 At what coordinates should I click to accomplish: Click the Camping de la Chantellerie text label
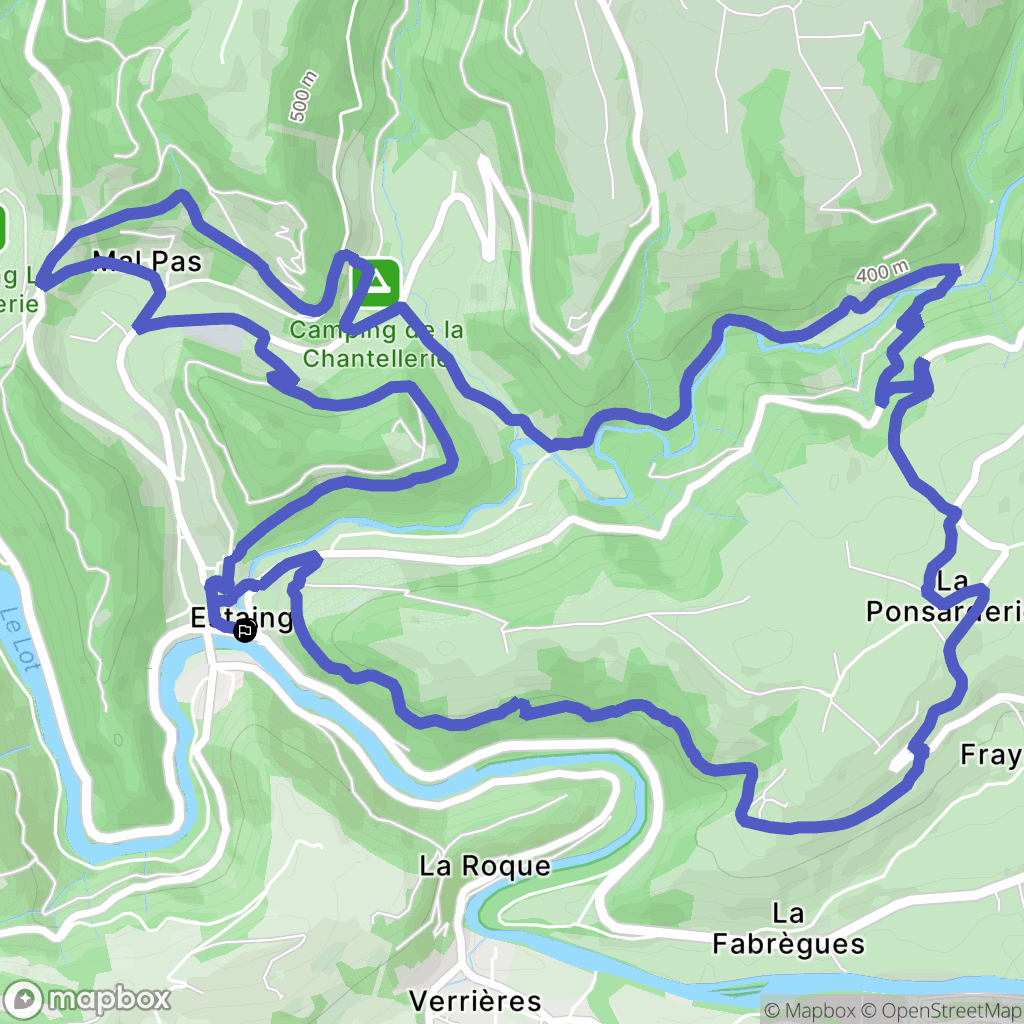(377, 344)
